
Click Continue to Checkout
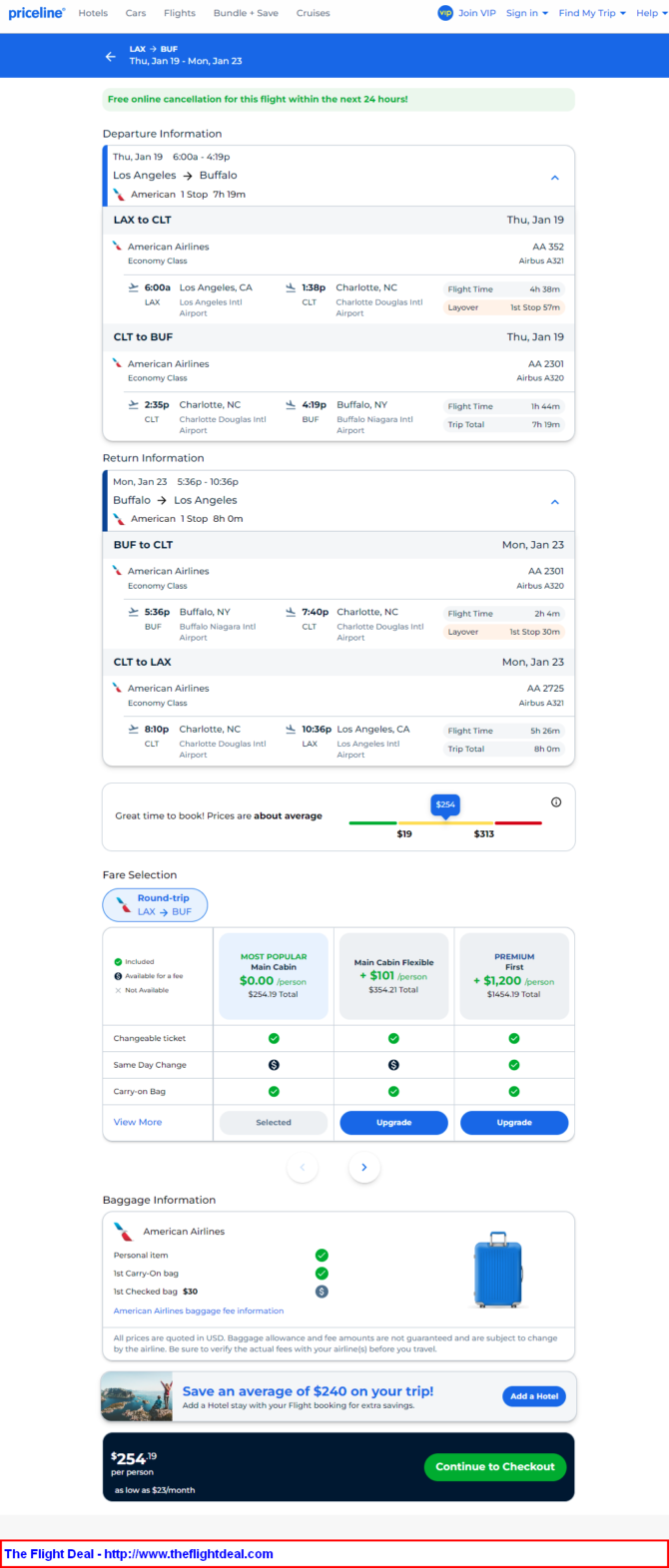coord(495,1466)
